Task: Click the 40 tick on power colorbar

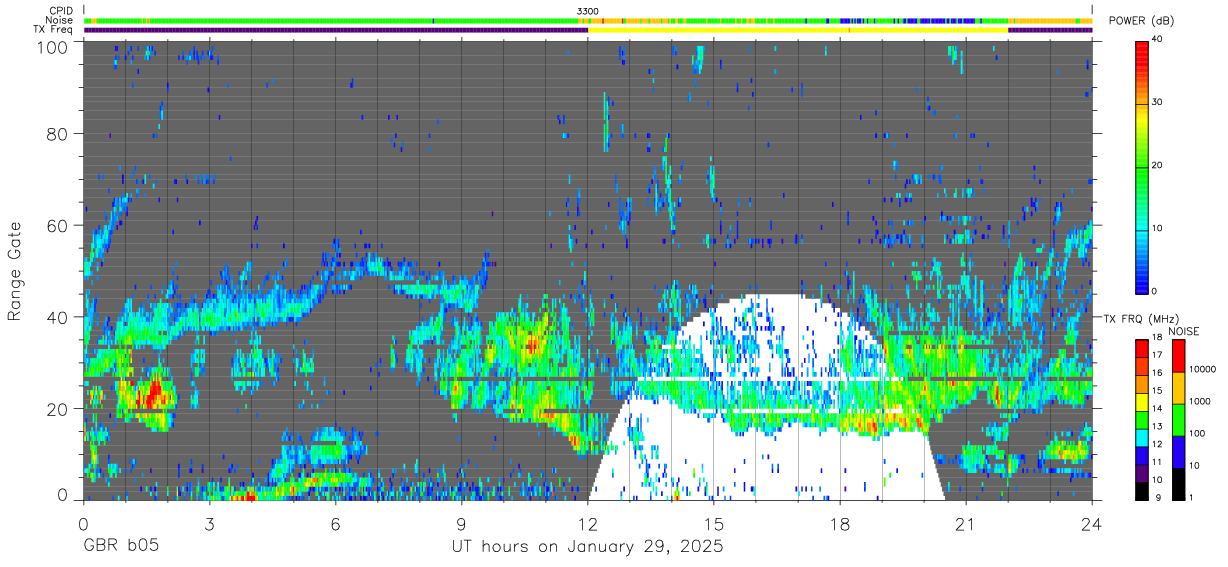Action: click(1158, 41)
